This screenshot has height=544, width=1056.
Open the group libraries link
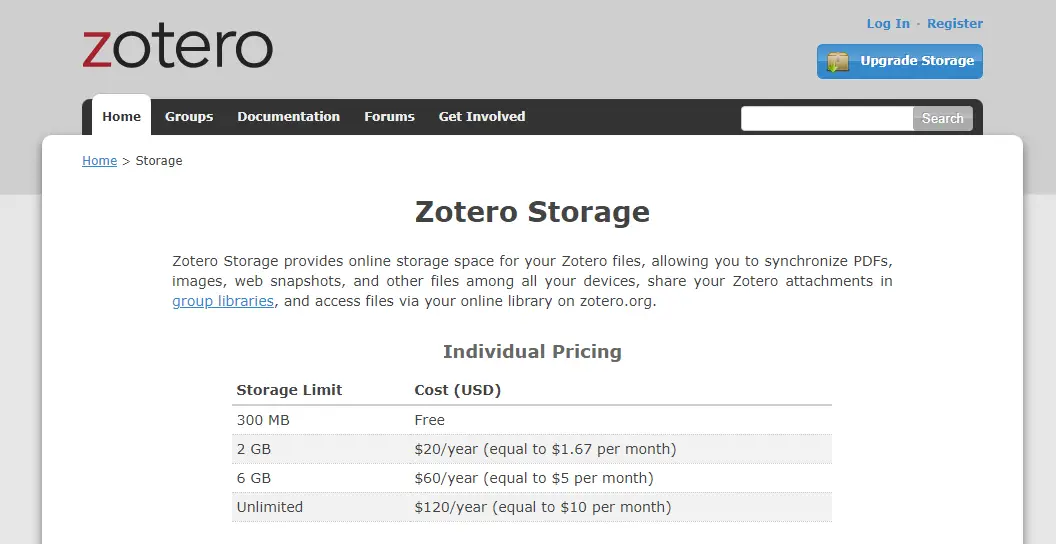(223, 301)
